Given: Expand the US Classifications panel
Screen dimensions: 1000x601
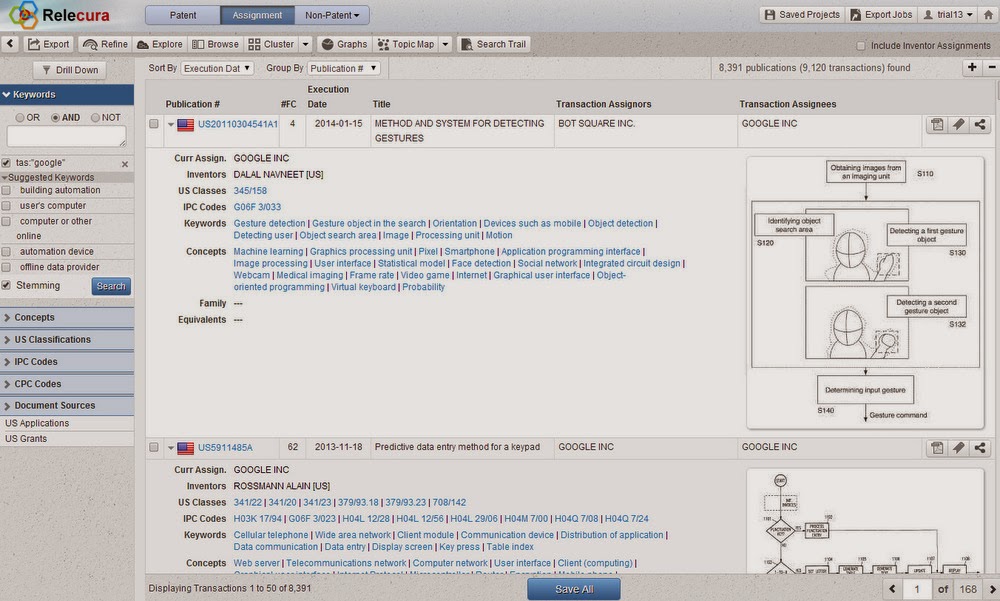Looking at the screenshot, I should pyautogui.click(x=67, y=339).
